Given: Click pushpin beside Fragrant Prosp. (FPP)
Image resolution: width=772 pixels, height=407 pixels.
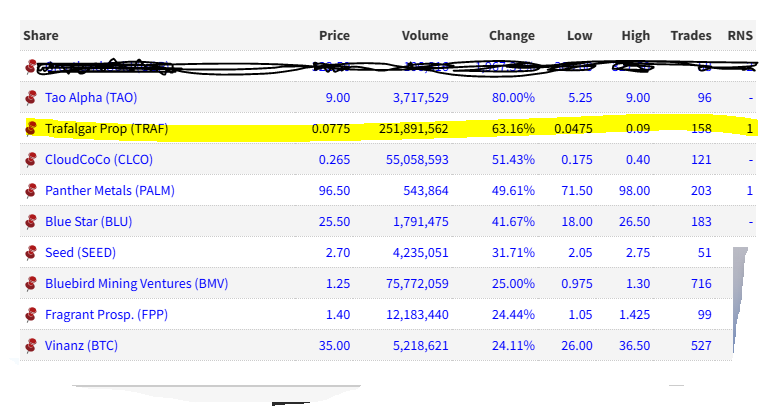Looking at the screenshot, I should (31, 314).
